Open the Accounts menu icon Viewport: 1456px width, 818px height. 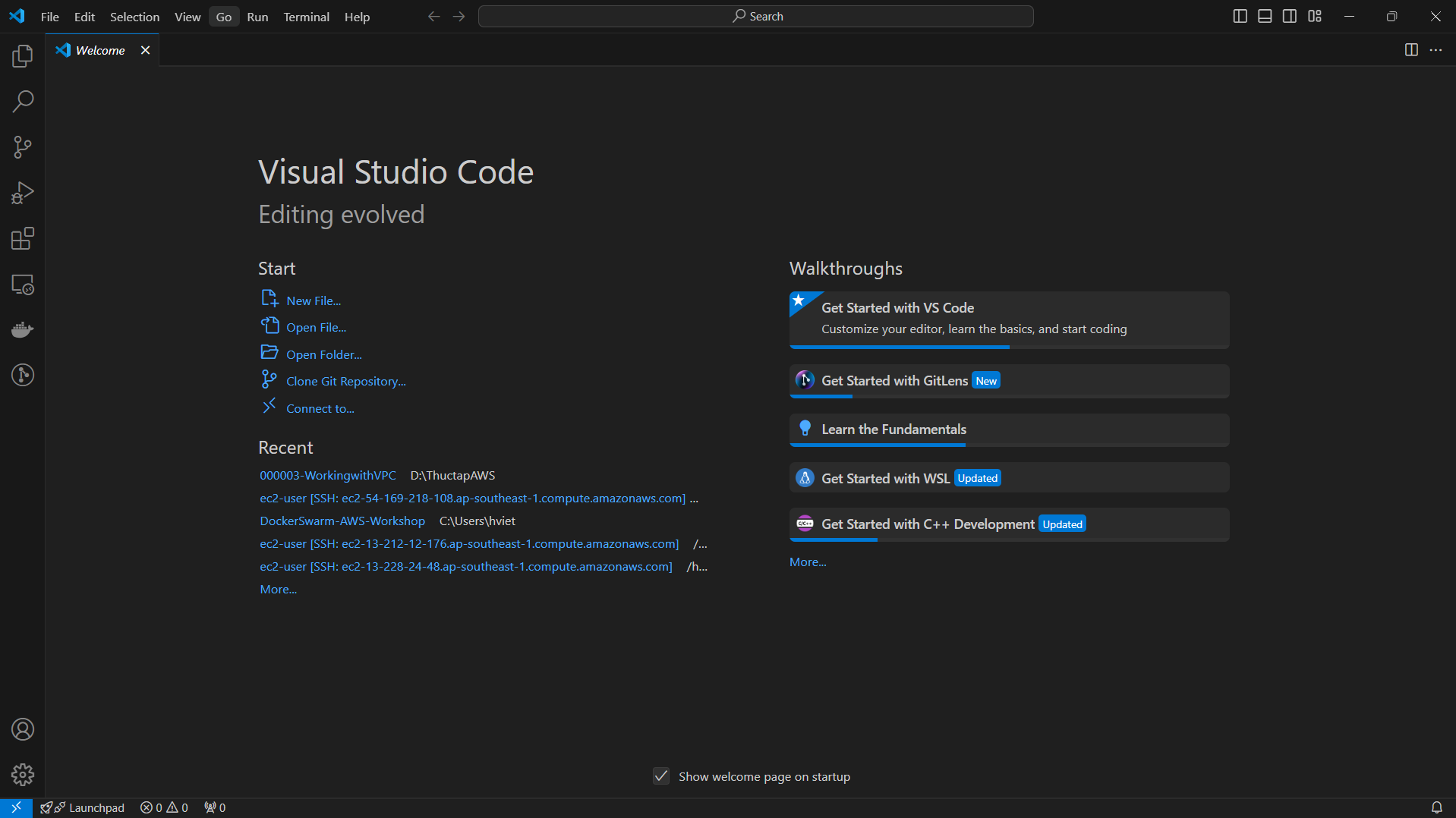(x=23, y=729)
